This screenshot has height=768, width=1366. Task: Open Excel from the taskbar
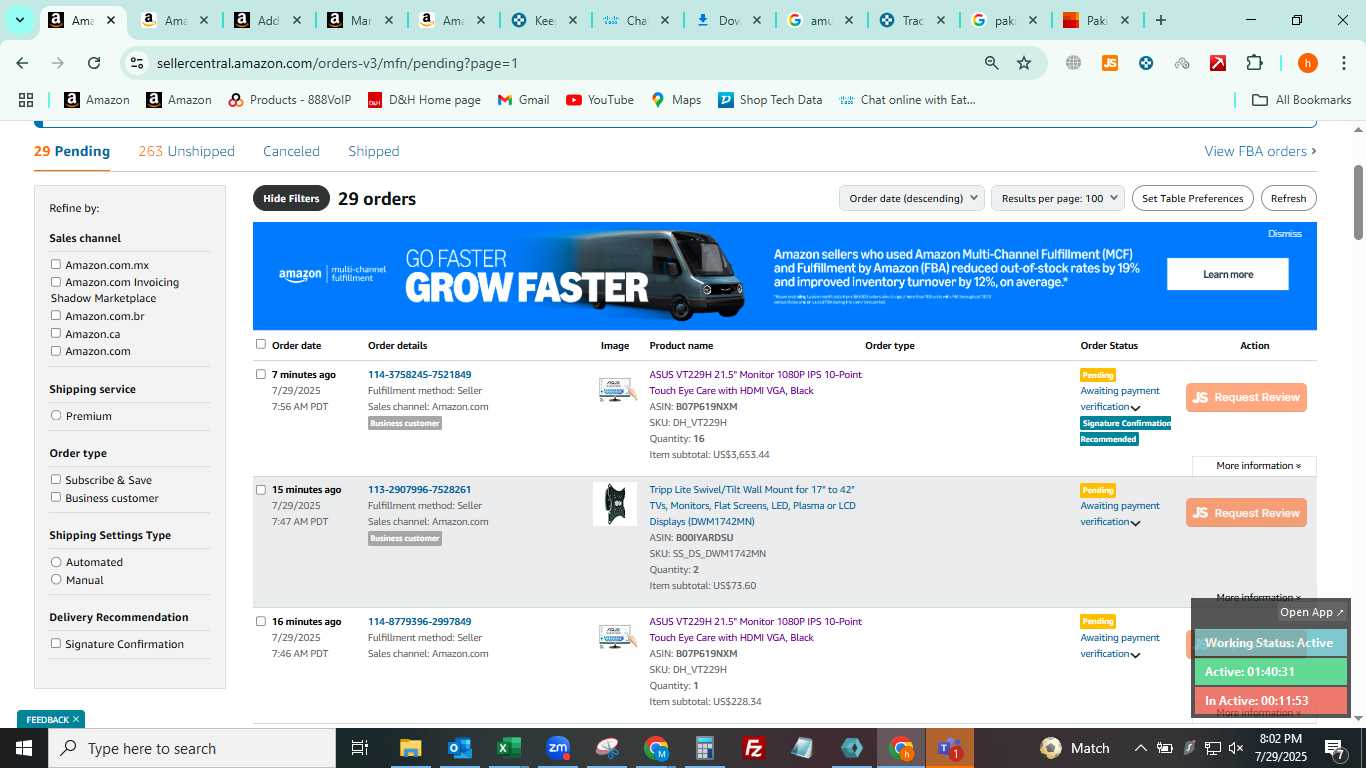coord(509,748)
